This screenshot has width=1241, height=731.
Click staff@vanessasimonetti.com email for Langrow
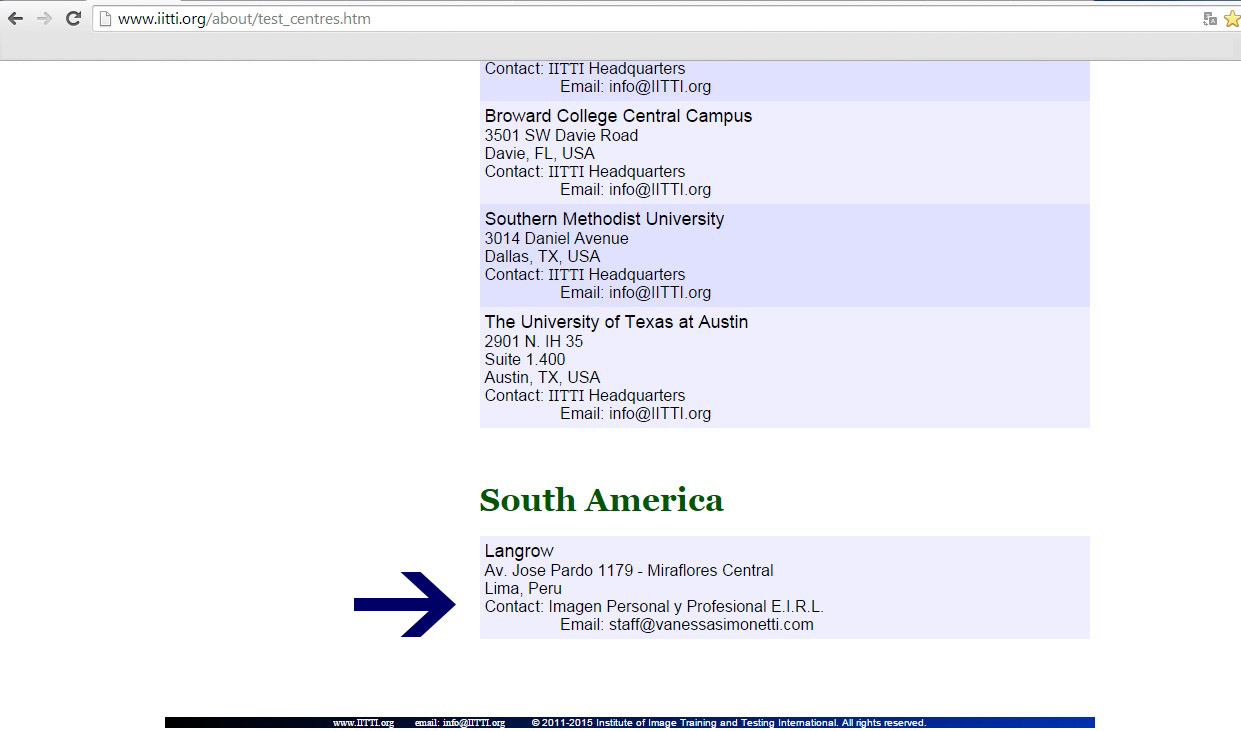coord(711,625)
